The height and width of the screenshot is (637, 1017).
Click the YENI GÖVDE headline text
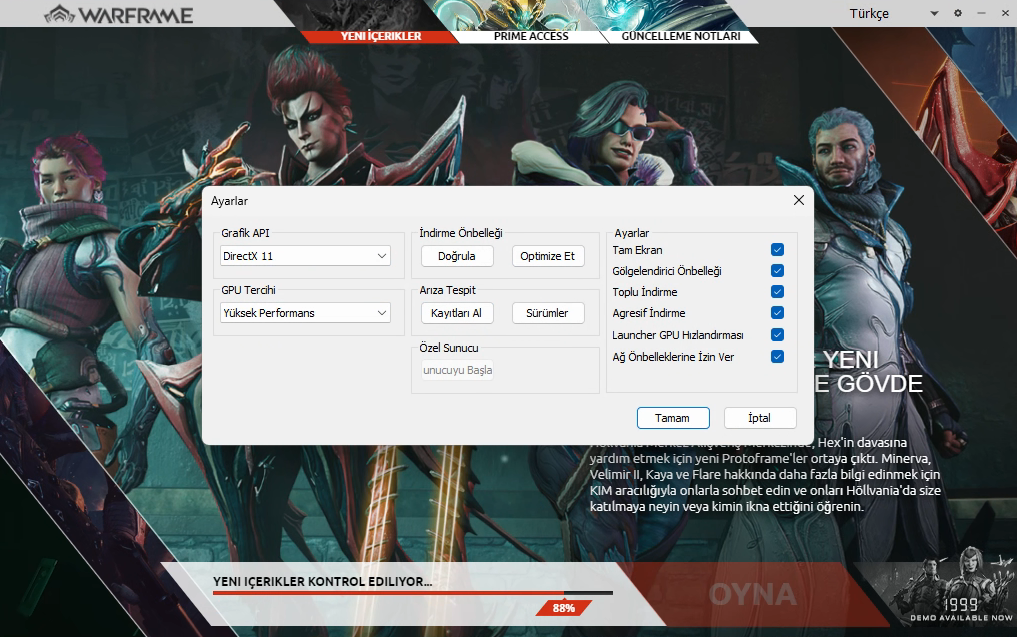[868, 372]
